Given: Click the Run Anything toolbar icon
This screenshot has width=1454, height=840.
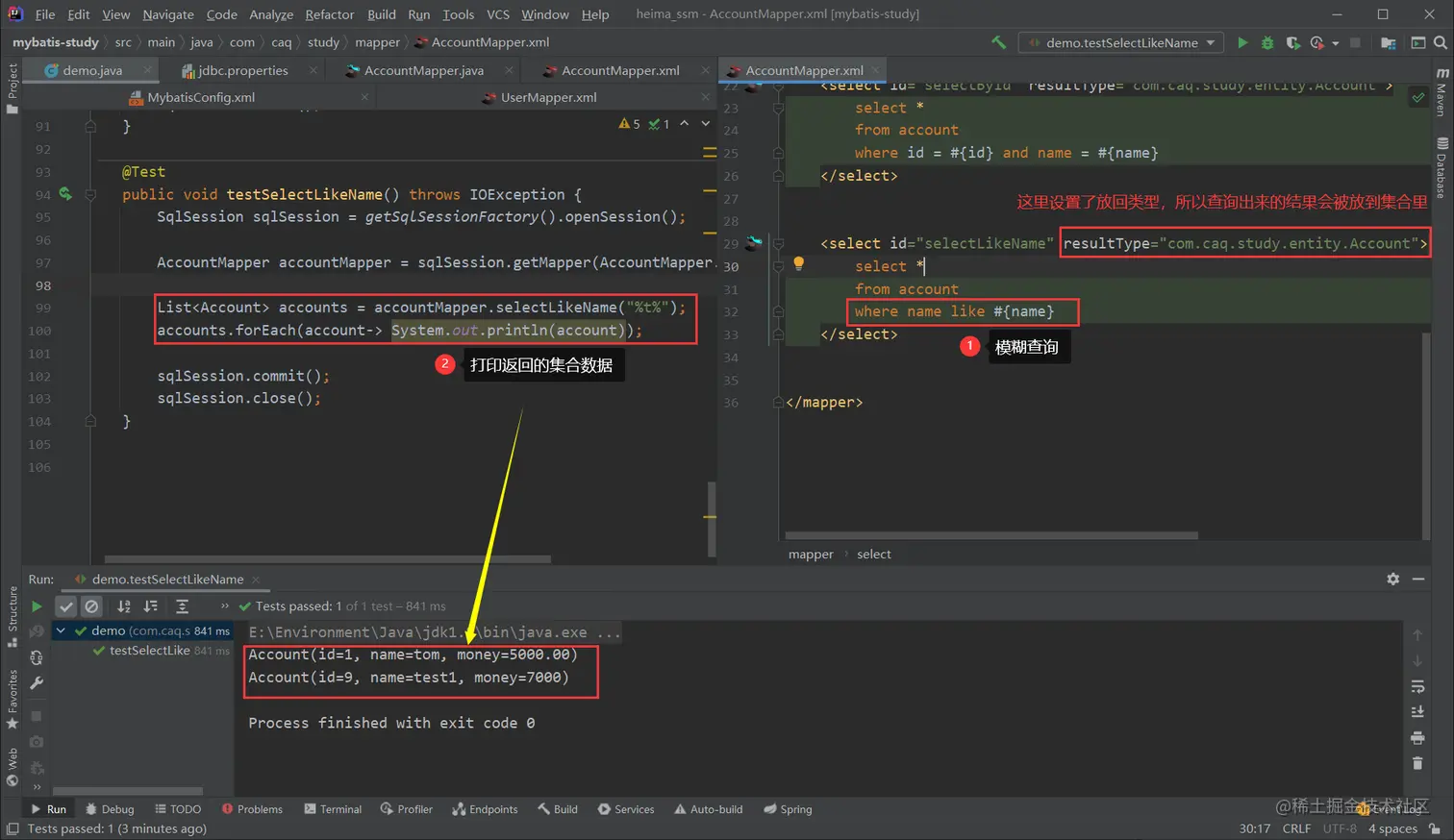Looking at the screenshot, I should pos(1417,42).
